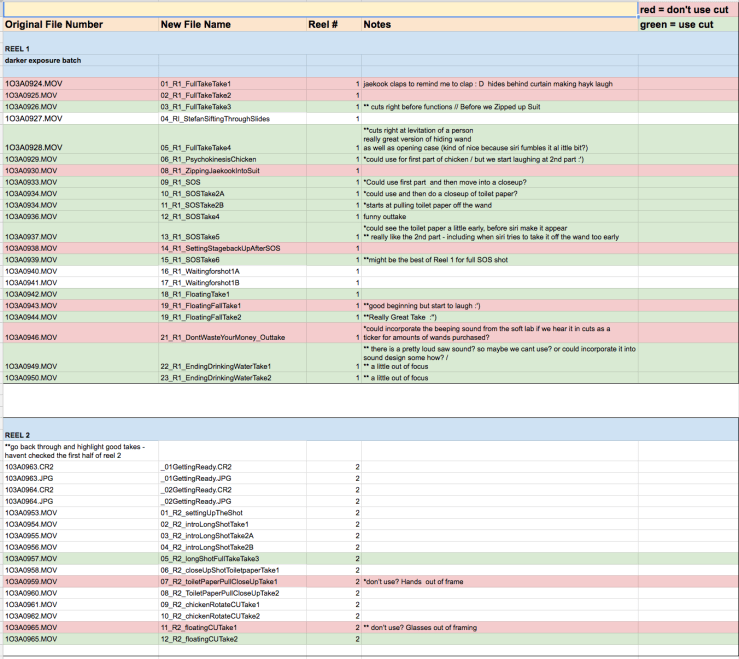Select the '12_R2_floatingCUTake2' cell
739x659 pixels.
point(199,638)
